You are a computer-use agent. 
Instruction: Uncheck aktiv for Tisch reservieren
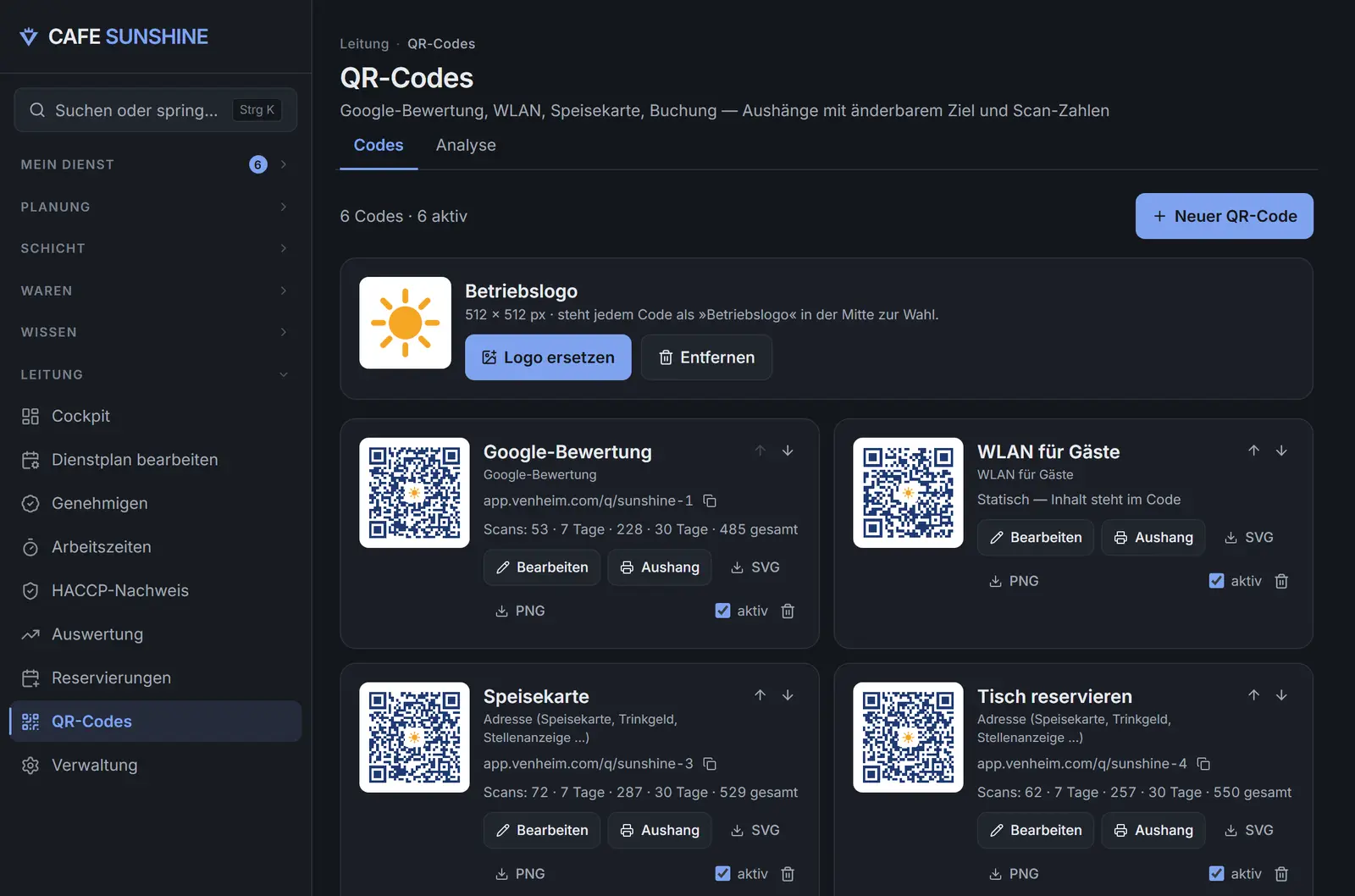pyautogui.click(x=1216, y=873)
